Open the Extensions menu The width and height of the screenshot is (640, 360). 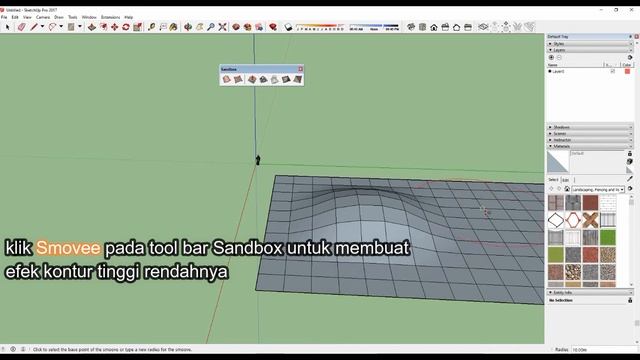111,17
